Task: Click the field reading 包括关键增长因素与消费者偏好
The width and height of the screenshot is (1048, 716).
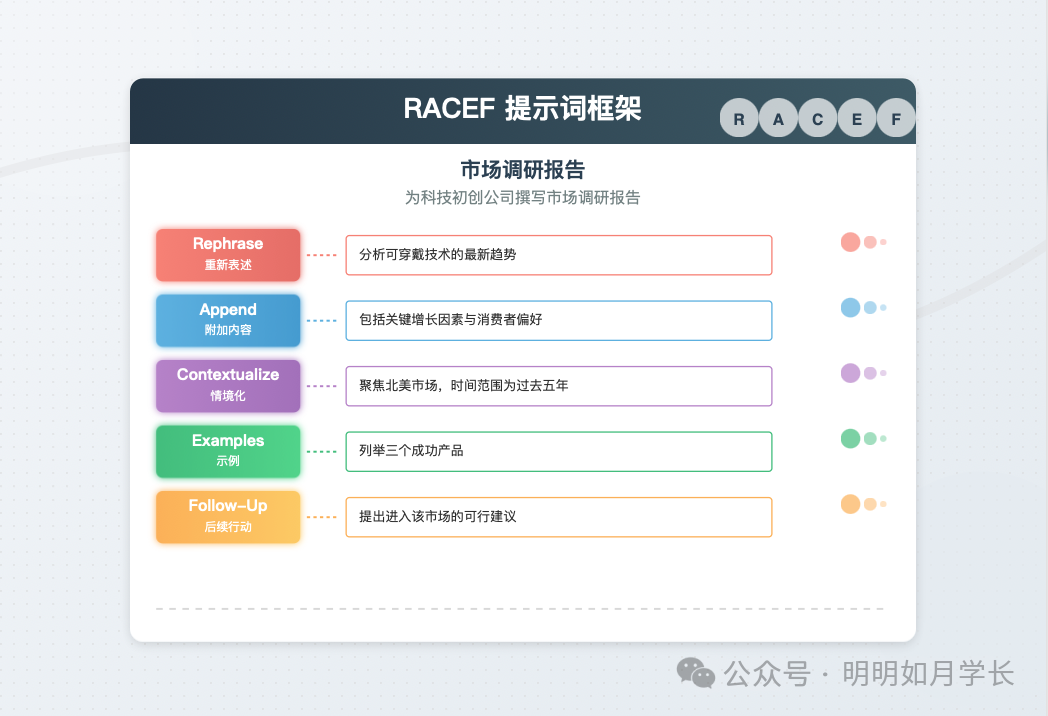Action: (x=559, y=320)
